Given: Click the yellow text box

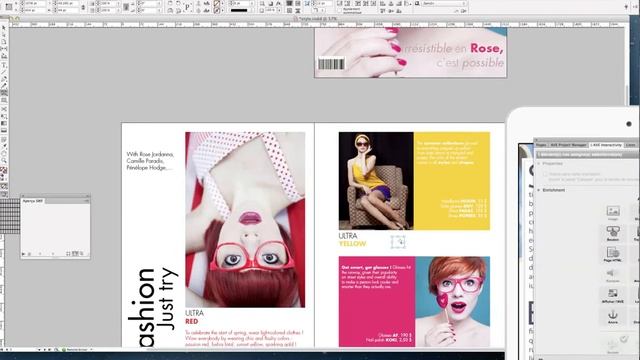Looking at the screenshot, I should pyautogui.click(x=452, y=181).
